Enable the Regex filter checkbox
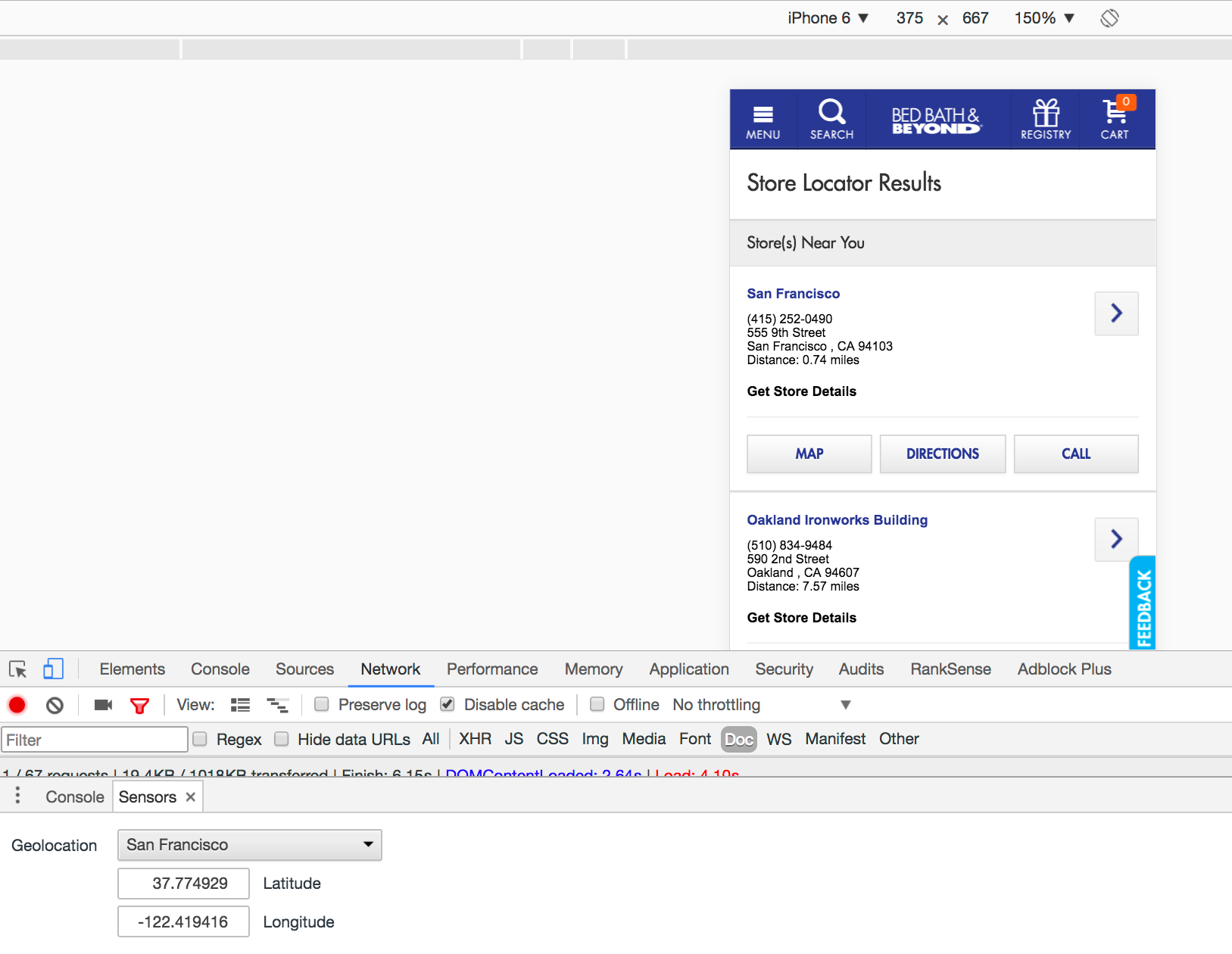This screenshot has height=954, width=1232. point(200,738)
